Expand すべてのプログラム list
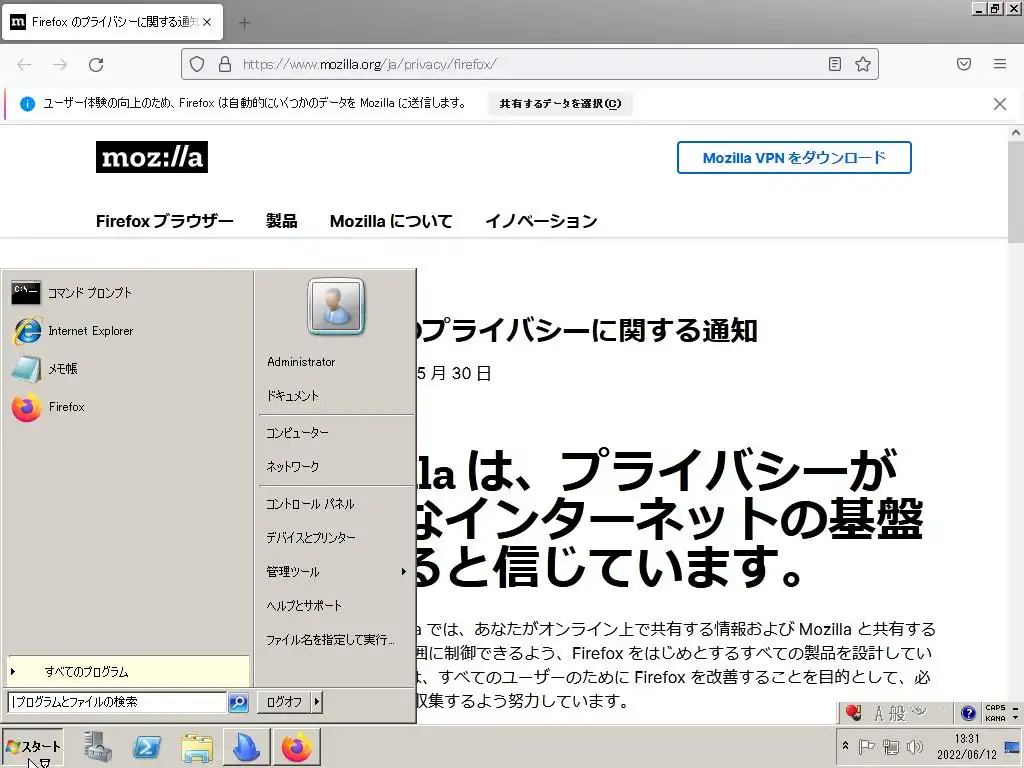 click(x=128, y=671)
